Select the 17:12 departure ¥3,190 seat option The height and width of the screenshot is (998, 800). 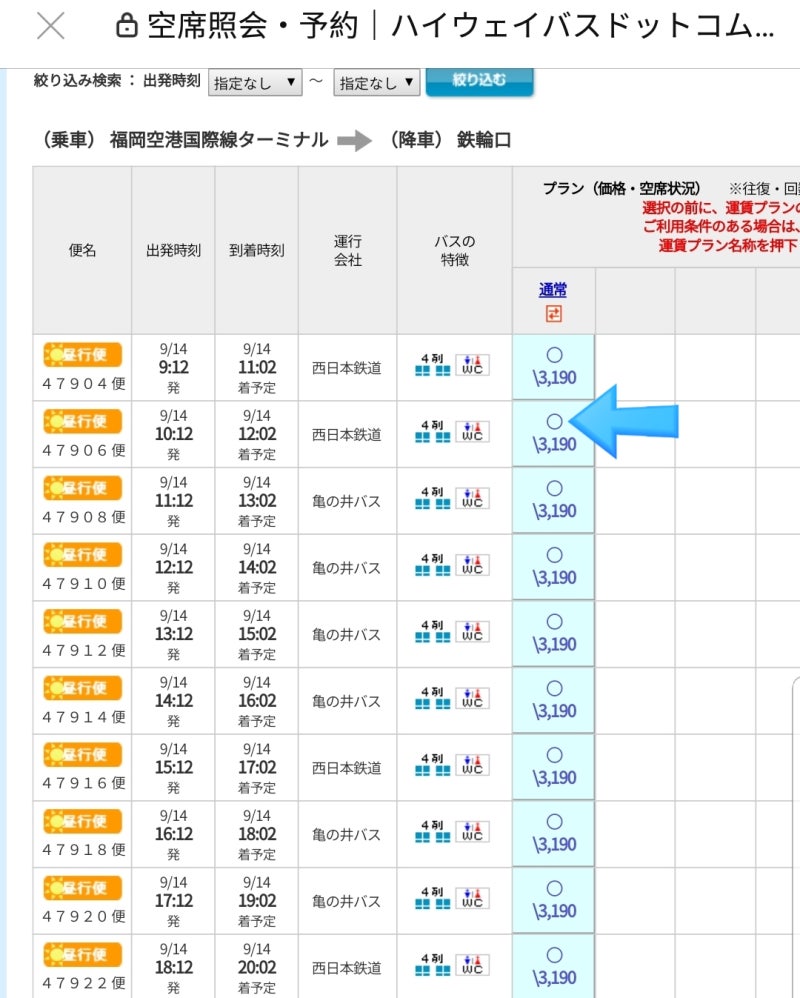(x=554, y=901)
